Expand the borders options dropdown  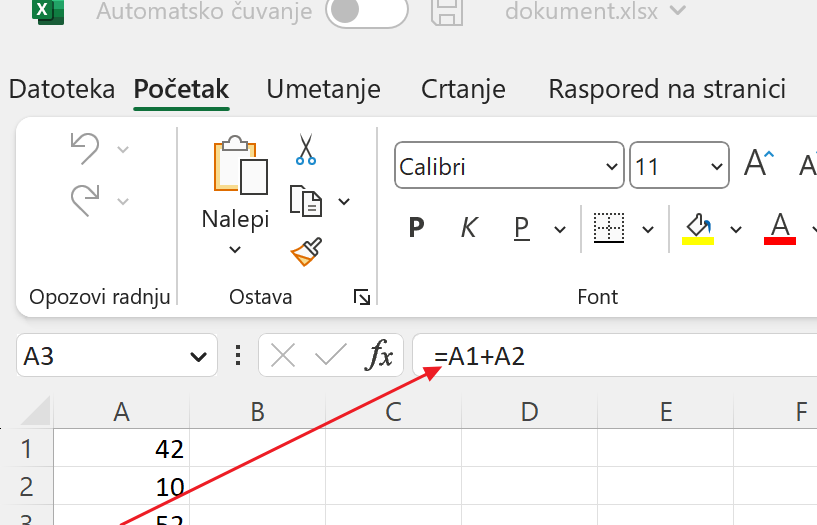[x=648, y=229]
